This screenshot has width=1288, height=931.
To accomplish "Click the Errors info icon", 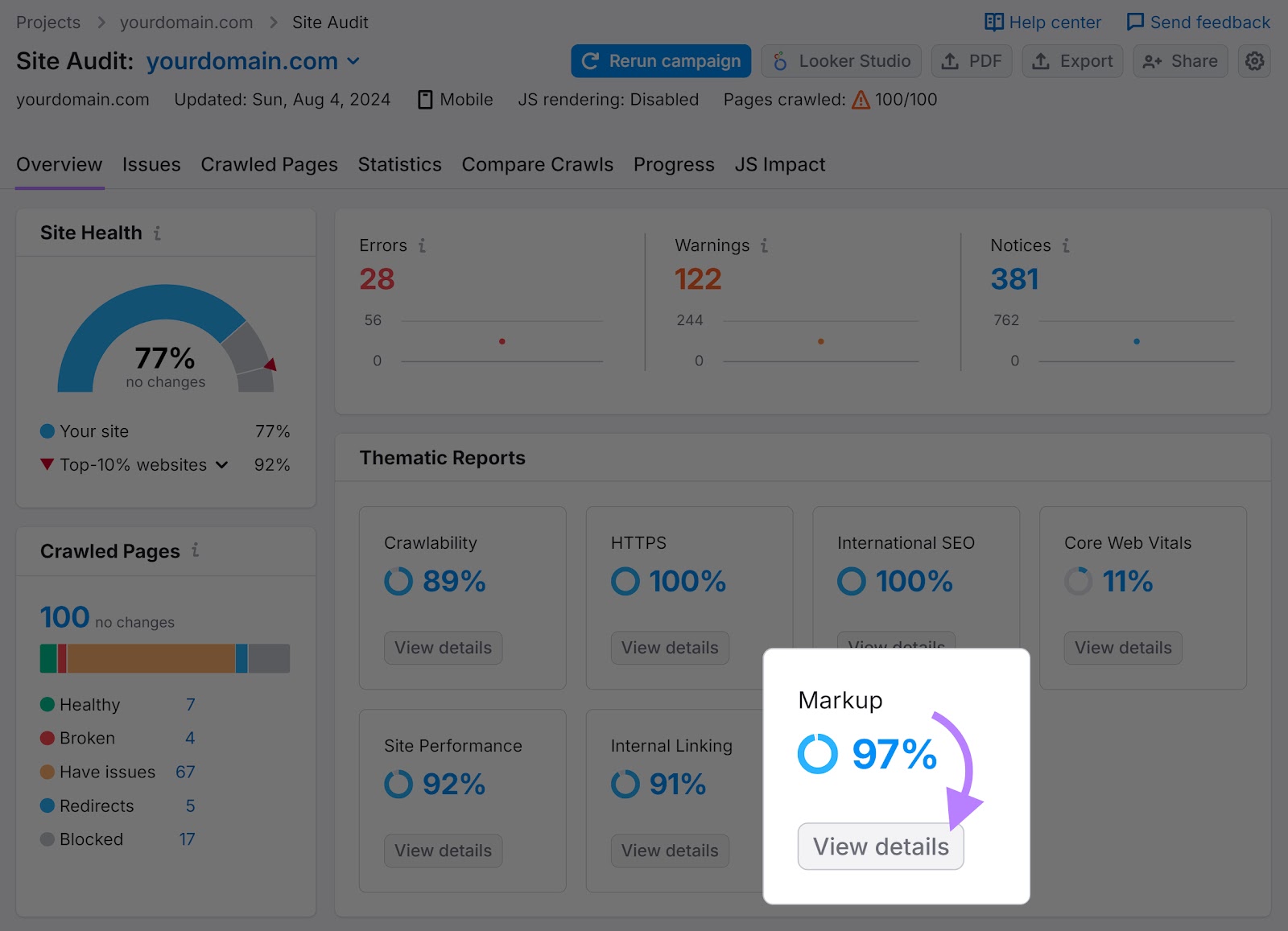I will (424, 246).
